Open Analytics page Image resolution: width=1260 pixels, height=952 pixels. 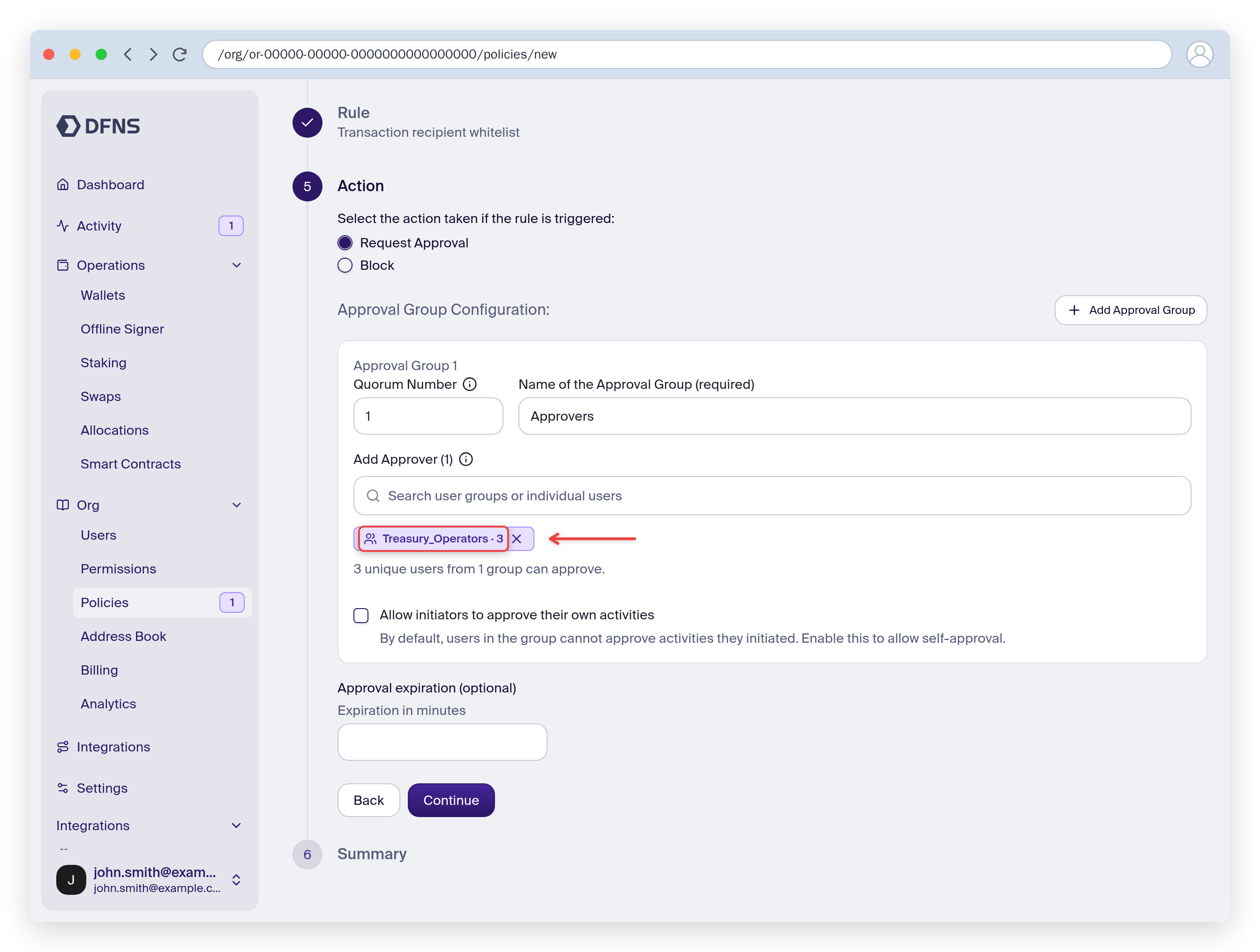(x=108, y=704)
